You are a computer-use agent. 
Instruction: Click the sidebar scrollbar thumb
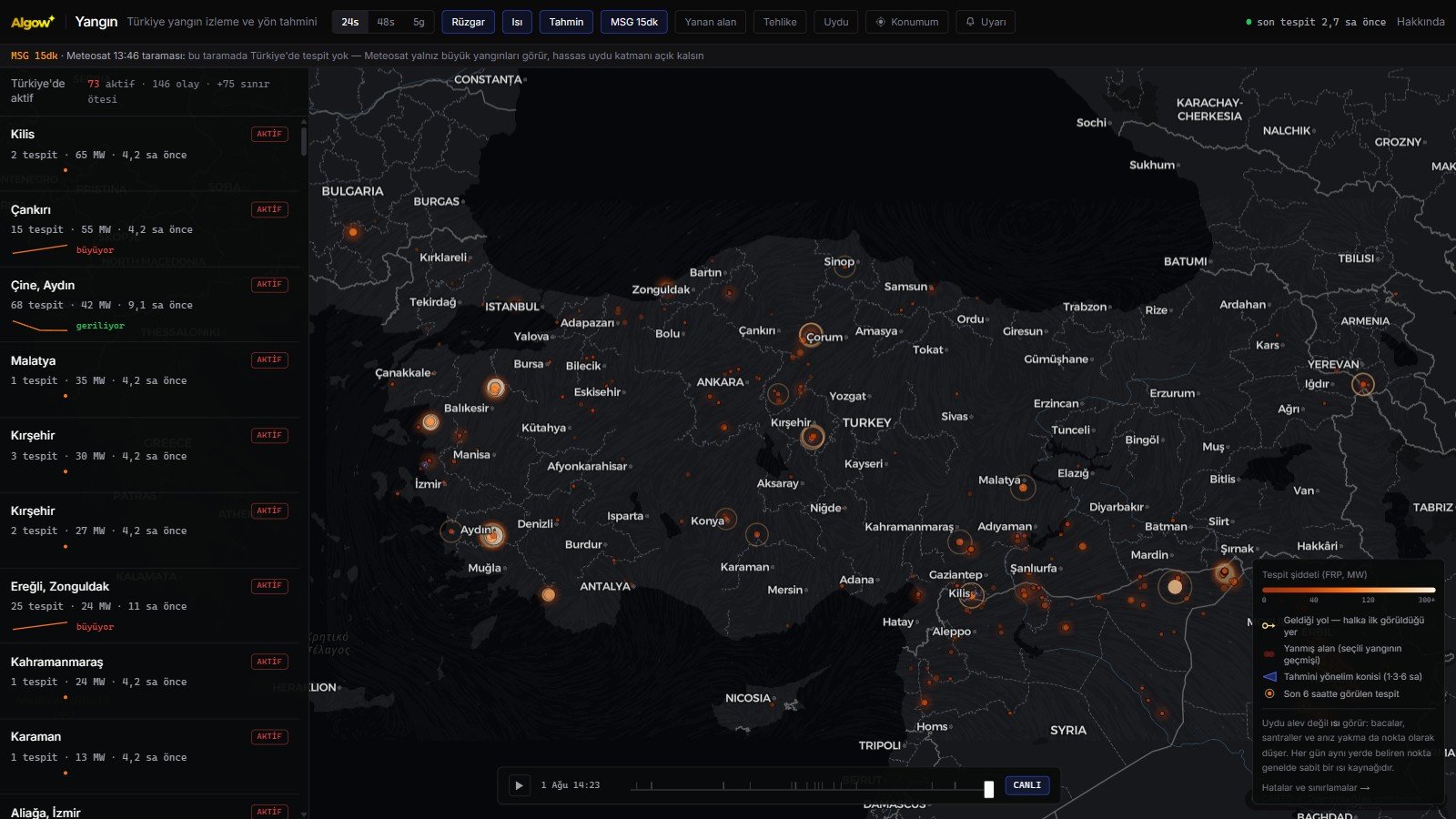tap(303, 141)
